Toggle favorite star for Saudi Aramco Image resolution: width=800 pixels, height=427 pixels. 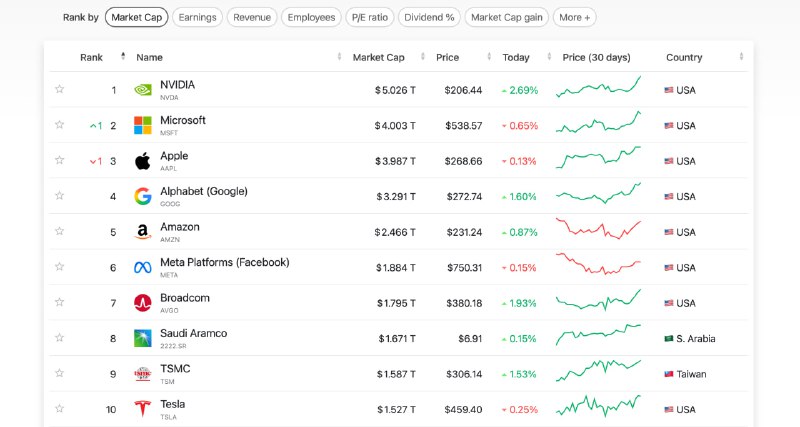point(60,338)
